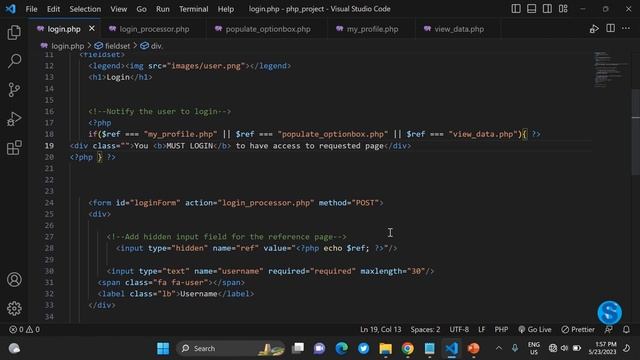Switch to the populate_optionbox.php tab
The image size is (640, 360).
click(267, 29)
